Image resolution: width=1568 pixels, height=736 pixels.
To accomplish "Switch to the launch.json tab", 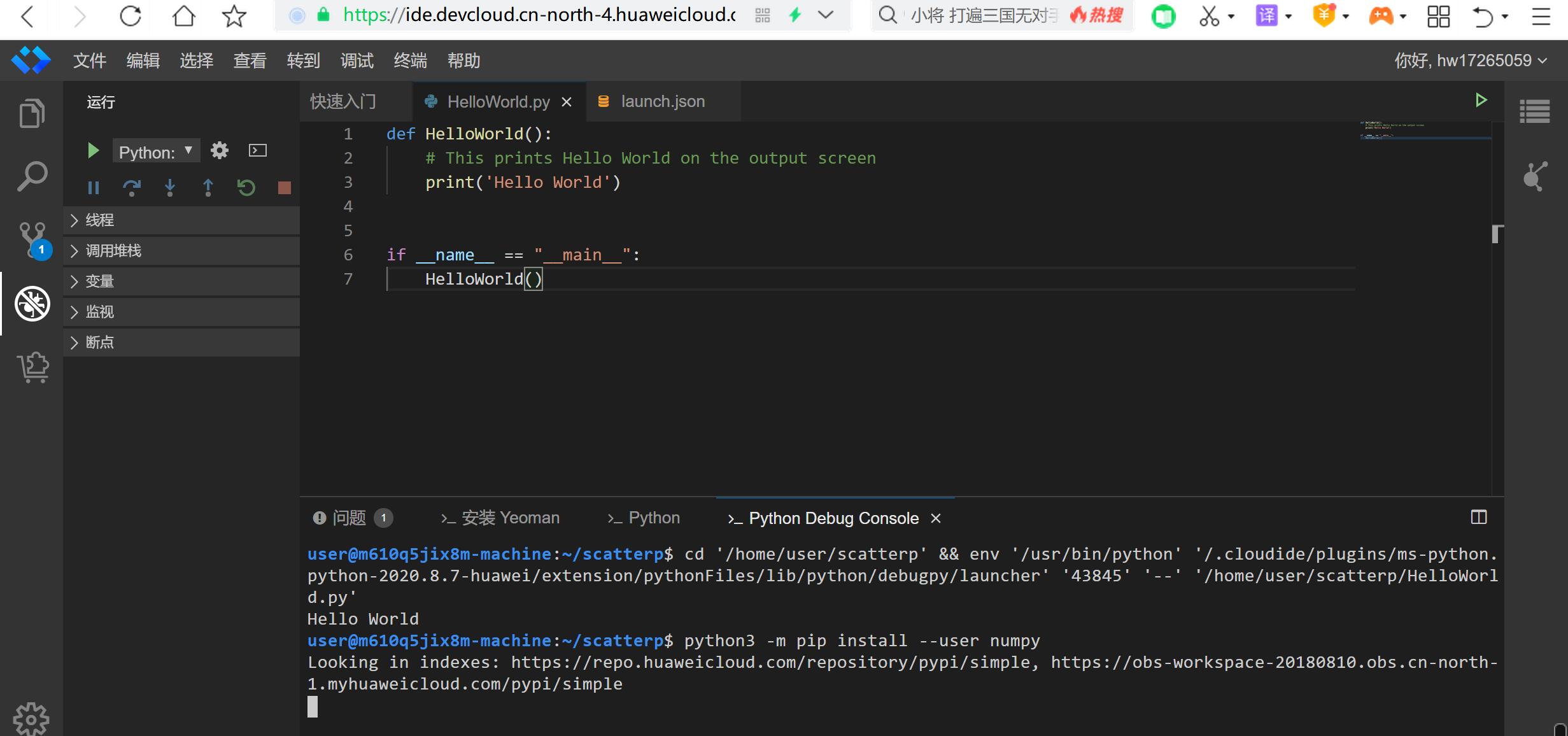I will point(662,102).
